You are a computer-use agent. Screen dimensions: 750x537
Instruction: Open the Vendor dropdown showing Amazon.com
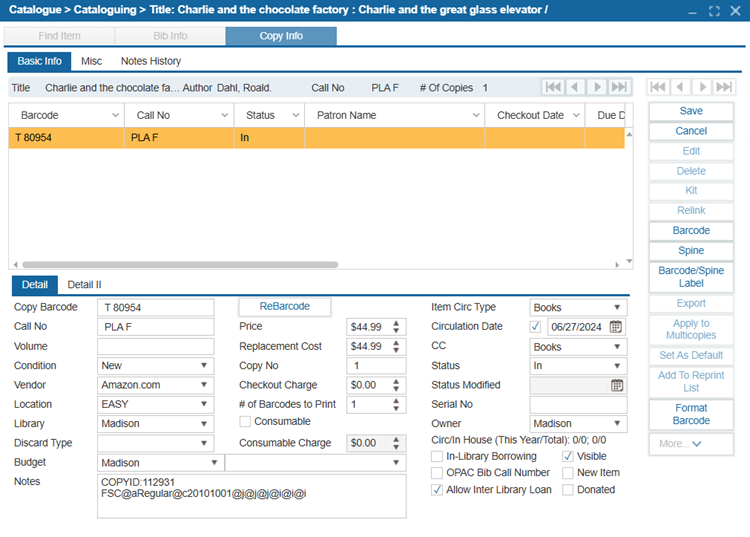coord(155,385)
